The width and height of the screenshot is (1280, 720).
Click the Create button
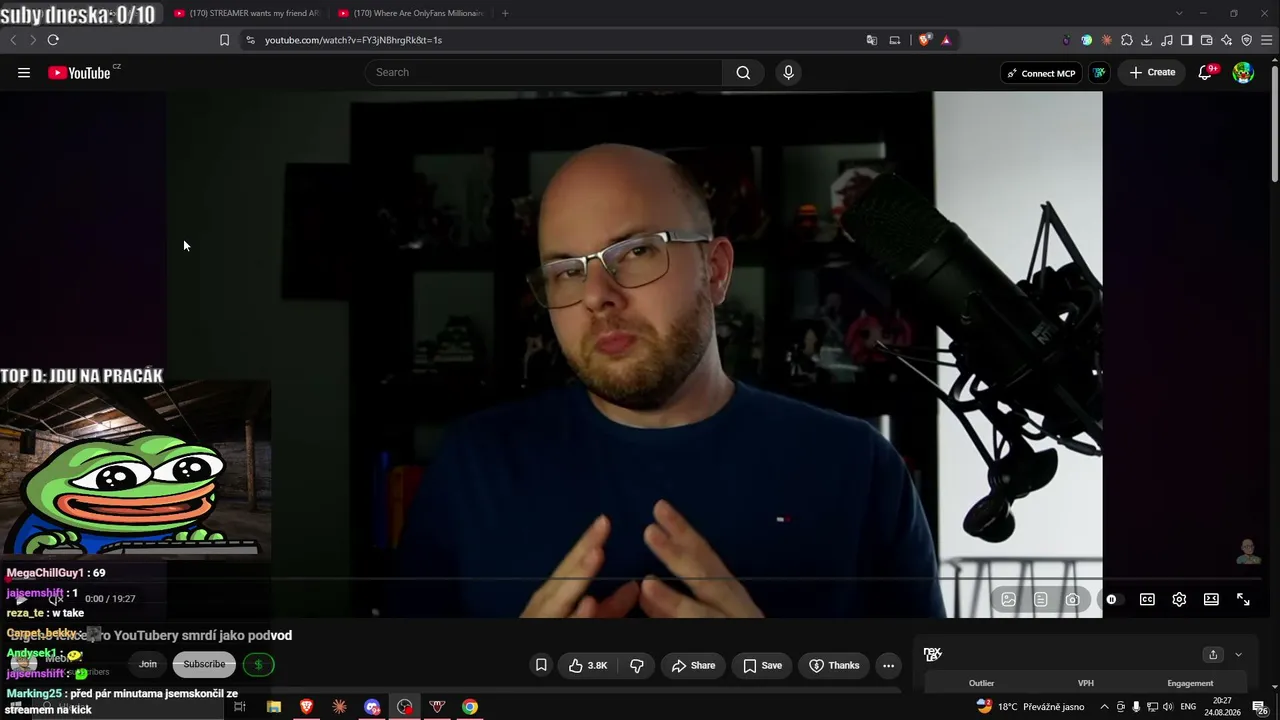click(x=1152, y=73)
